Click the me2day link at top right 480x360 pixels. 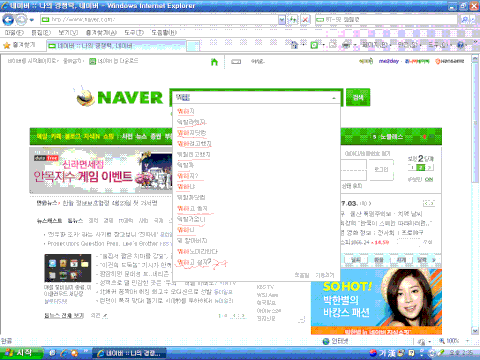point(389,61)
